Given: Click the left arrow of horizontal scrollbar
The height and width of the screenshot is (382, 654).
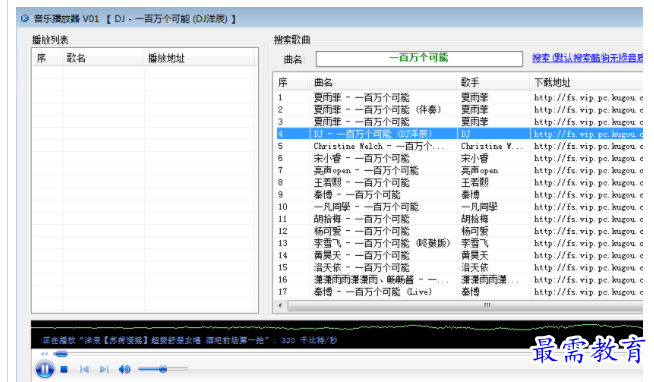Looking at the screenshot, I should (280, 306).
